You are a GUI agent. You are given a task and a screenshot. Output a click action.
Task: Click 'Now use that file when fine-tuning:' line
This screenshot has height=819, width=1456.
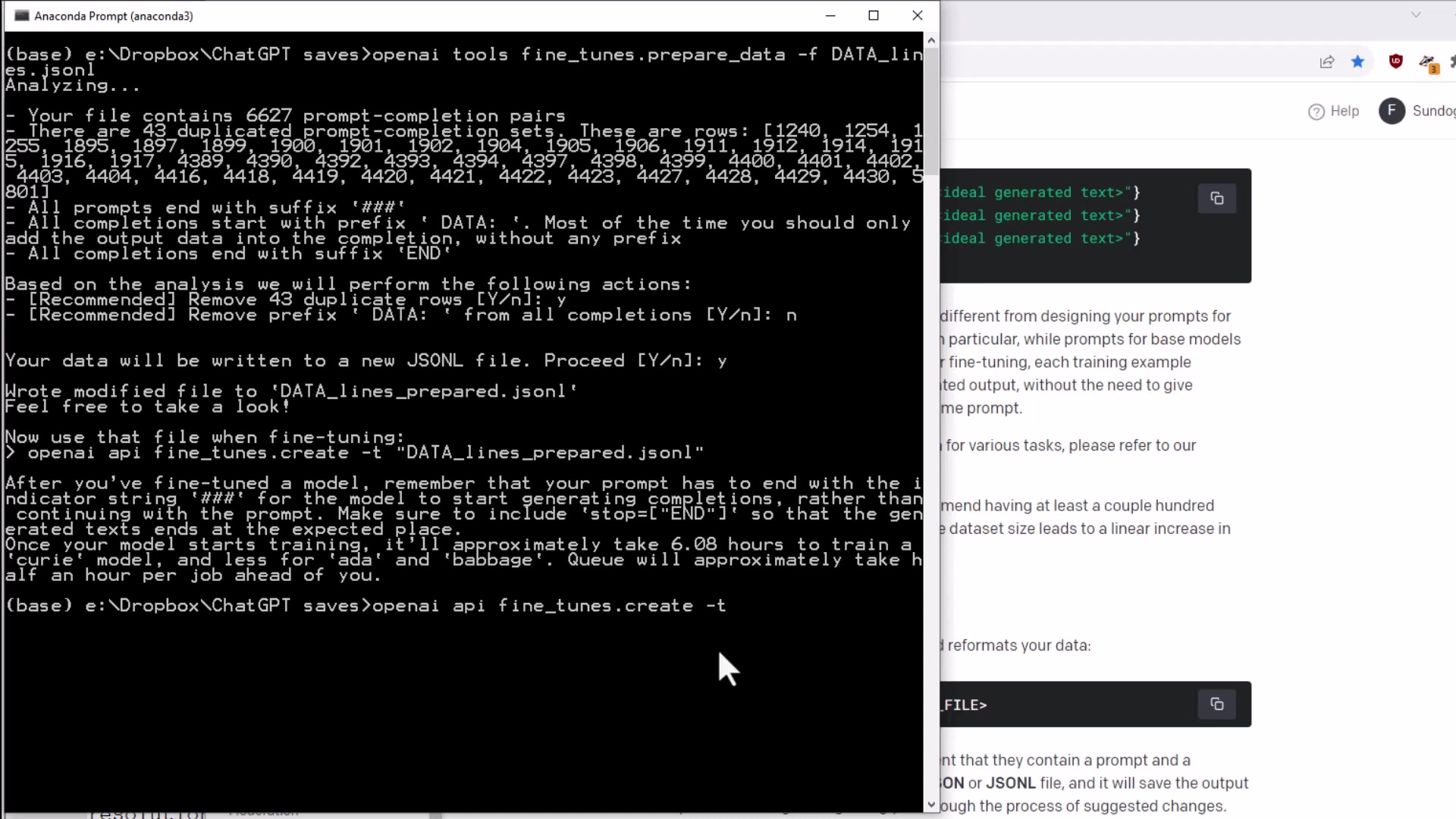click(x=206, y=438)
